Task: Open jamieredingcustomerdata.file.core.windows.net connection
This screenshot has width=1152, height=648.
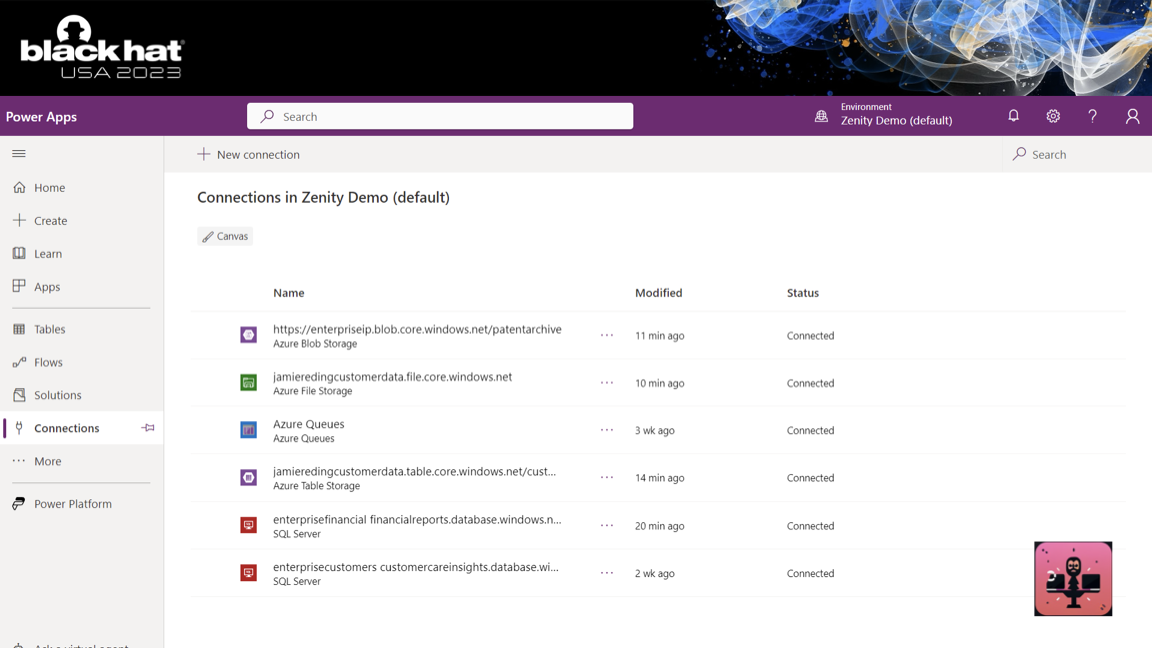Action: tap(392, 377)
